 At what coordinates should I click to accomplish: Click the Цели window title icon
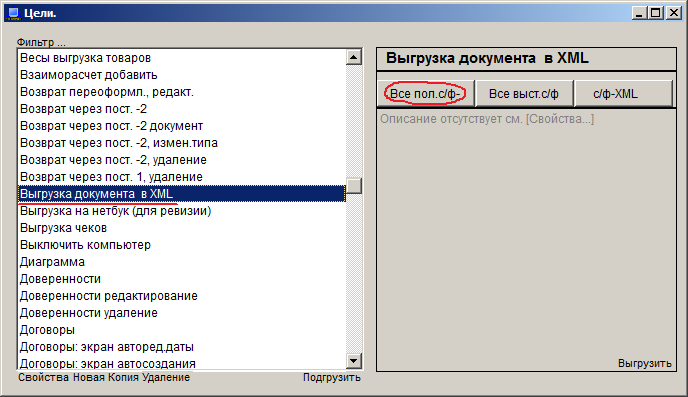(14, 13)
